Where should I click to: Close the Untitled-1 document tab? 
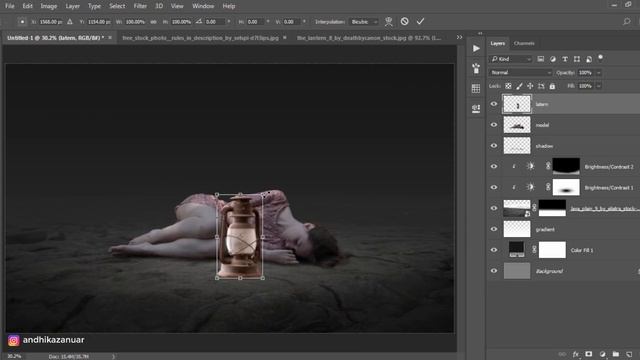(x=110, y=38)
